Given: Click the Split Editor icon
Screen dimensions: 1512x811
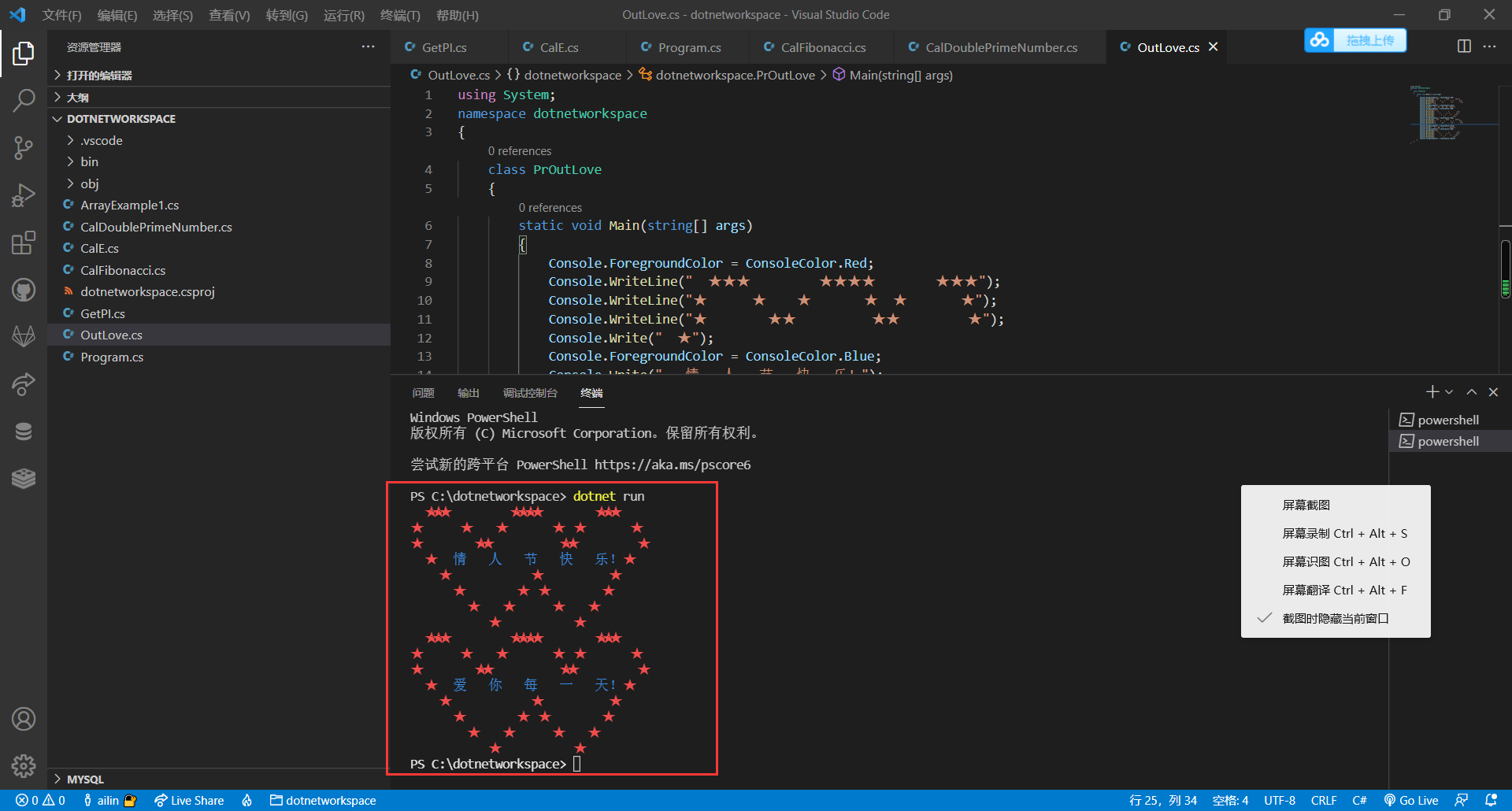Looking at the screenshot, I should 1464,46.
